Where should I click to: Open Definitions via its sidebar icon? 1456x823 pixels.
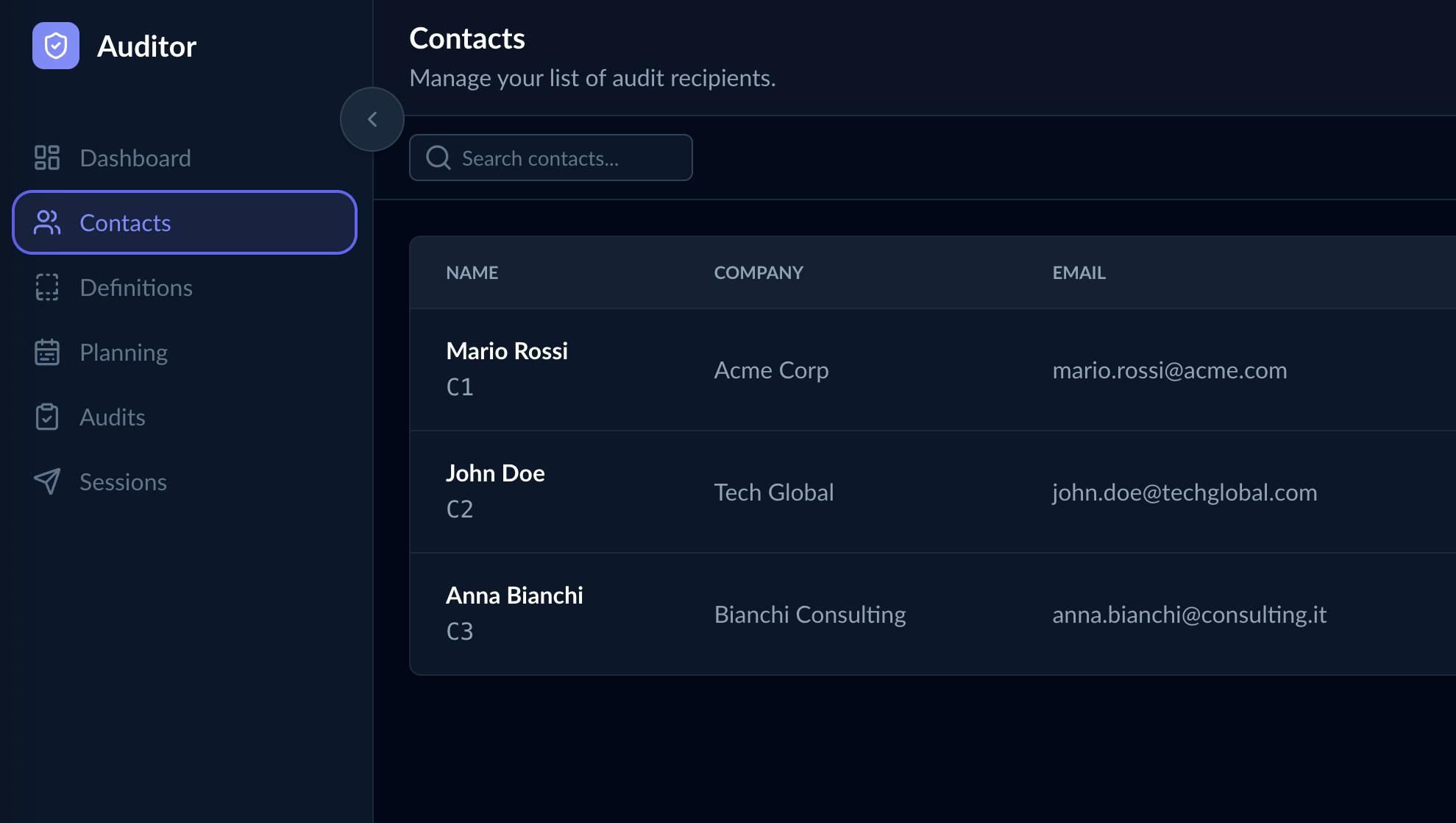point(47,288)
